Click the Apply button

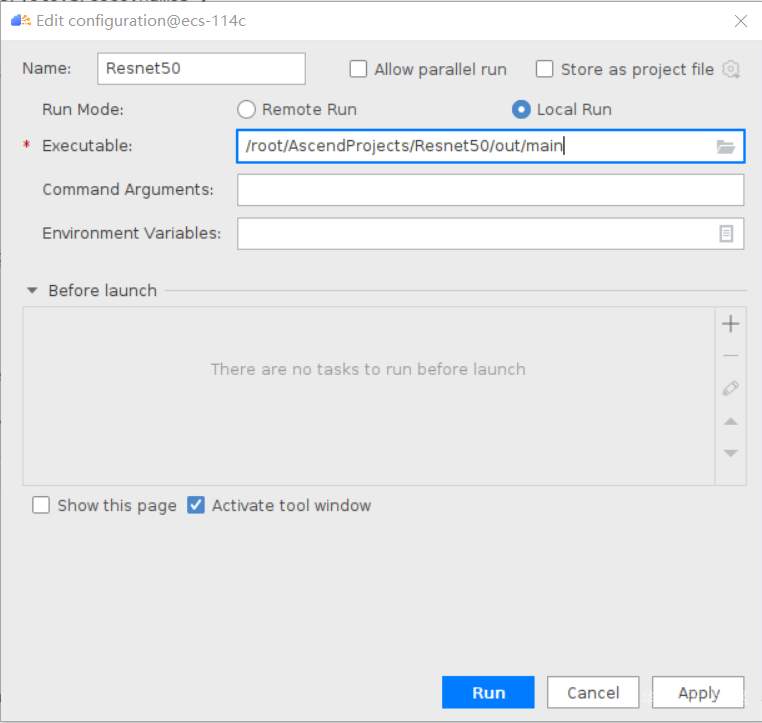tap(698, 693)
